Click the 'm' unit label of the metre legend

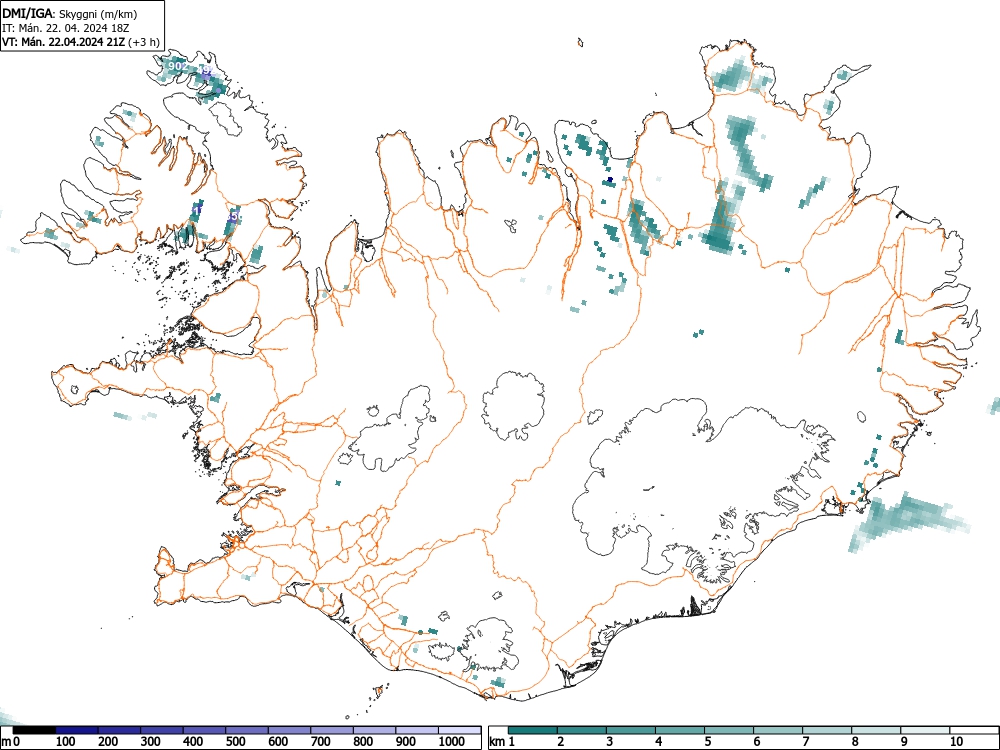tap(6, 742)
